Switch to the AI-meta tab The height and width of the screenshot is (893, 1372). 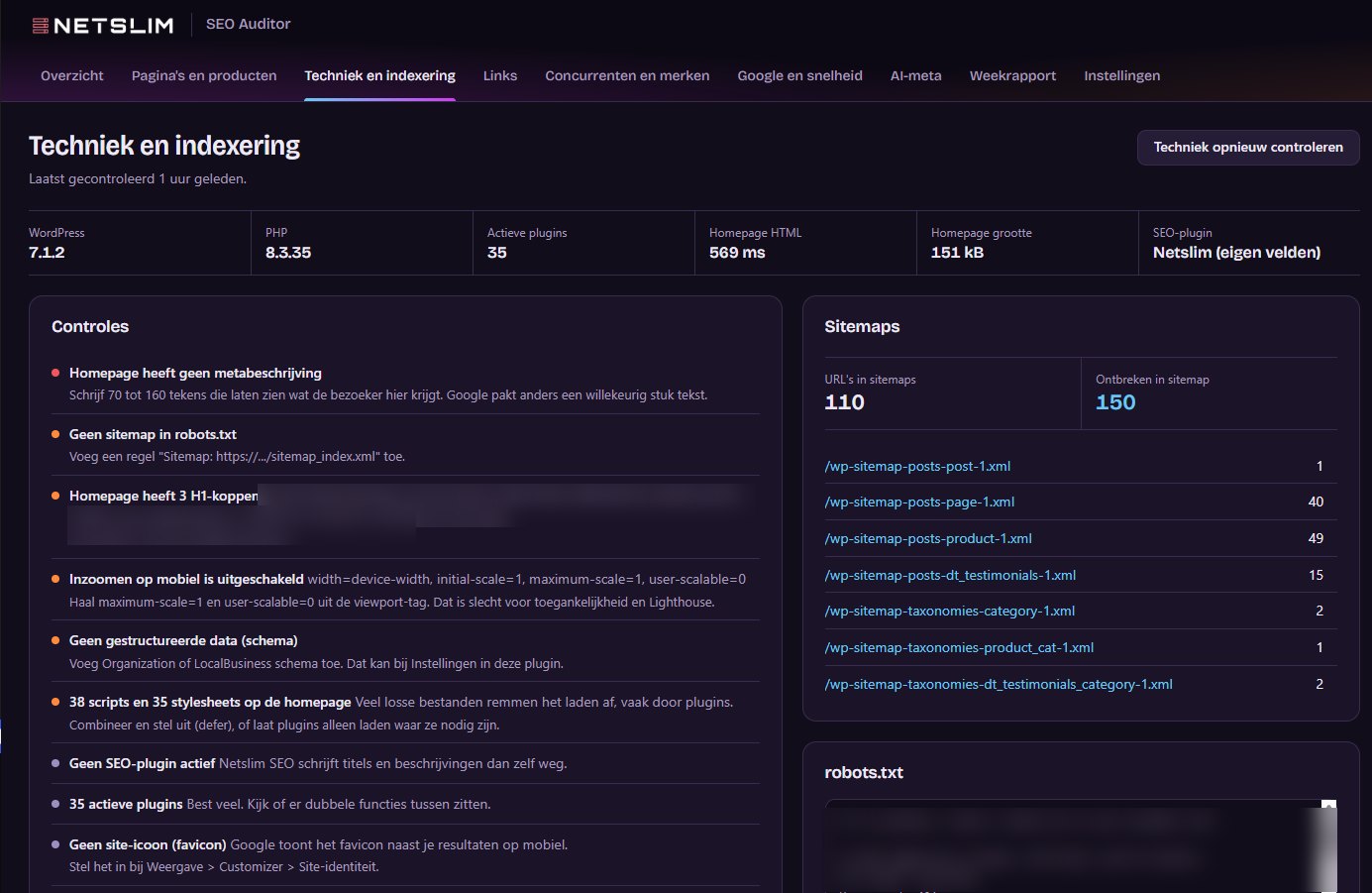point(916,75)
